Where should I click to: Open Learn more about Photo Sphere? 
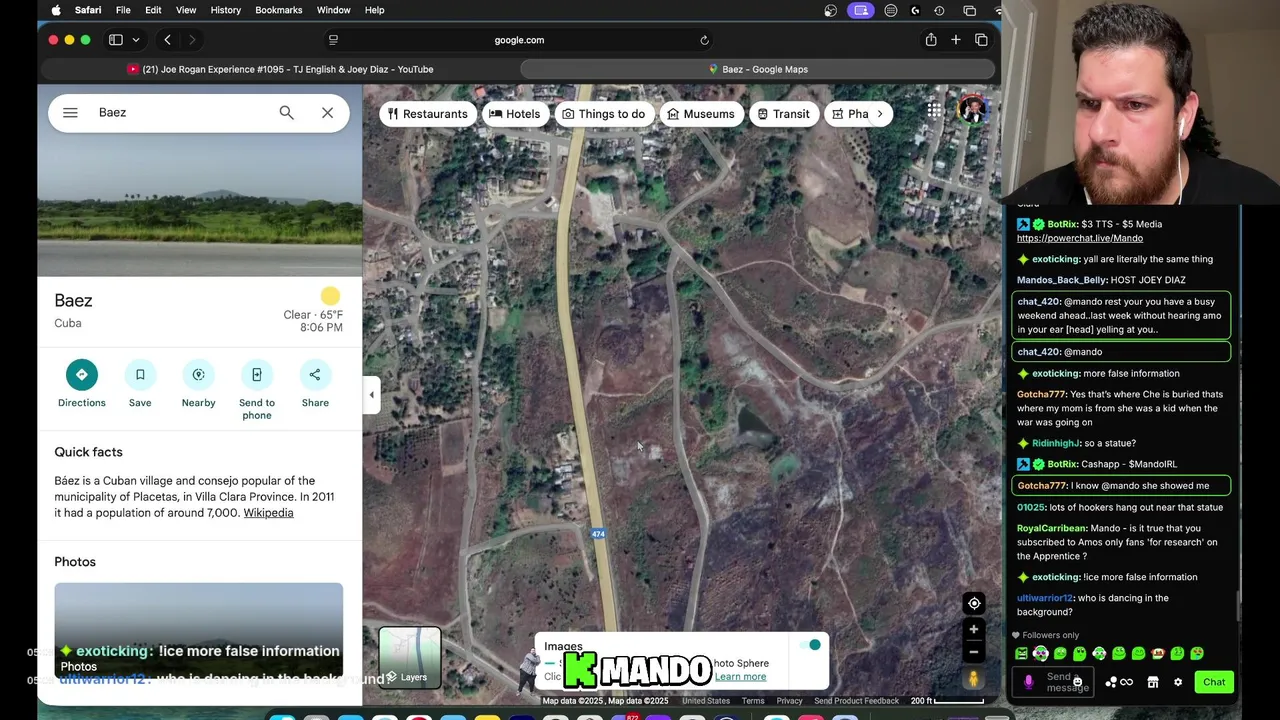click(741, 677)
